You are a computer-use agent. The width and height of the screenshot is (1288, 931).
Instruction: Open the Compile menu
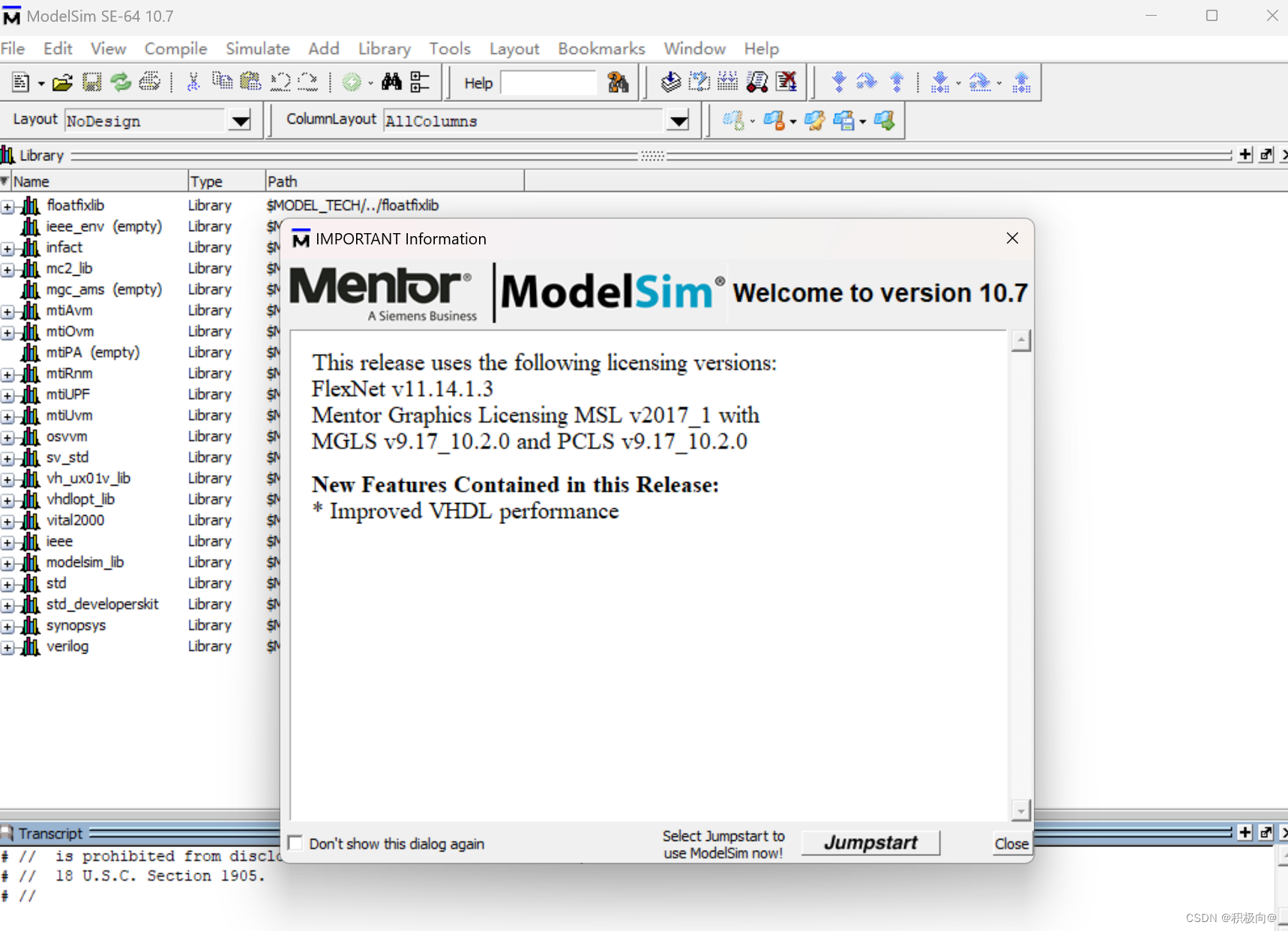(x=175, y=49)
